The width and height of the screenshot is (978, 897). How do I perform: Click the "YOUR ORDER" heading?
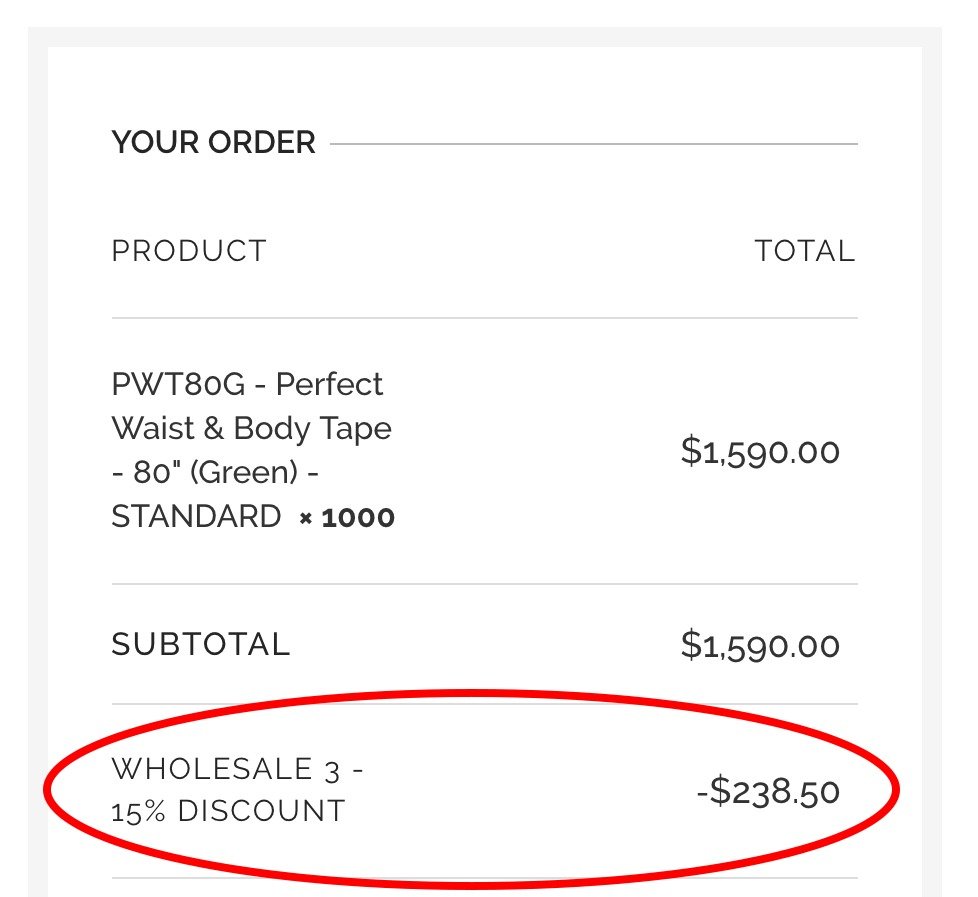pos(213,143)
